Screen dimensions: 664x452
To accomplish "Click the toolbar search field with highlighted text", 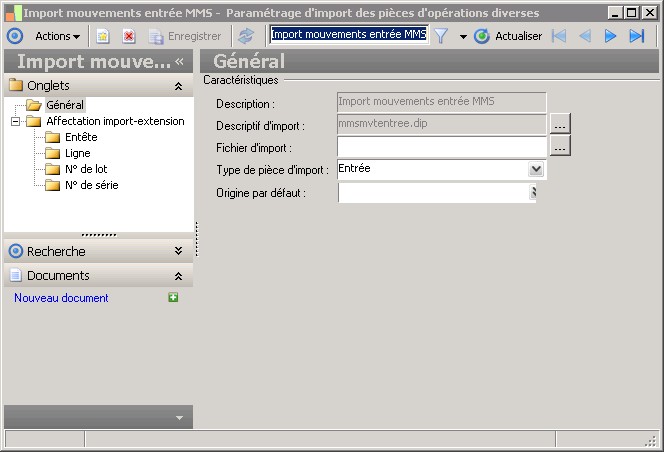I will tap(349, 34).
